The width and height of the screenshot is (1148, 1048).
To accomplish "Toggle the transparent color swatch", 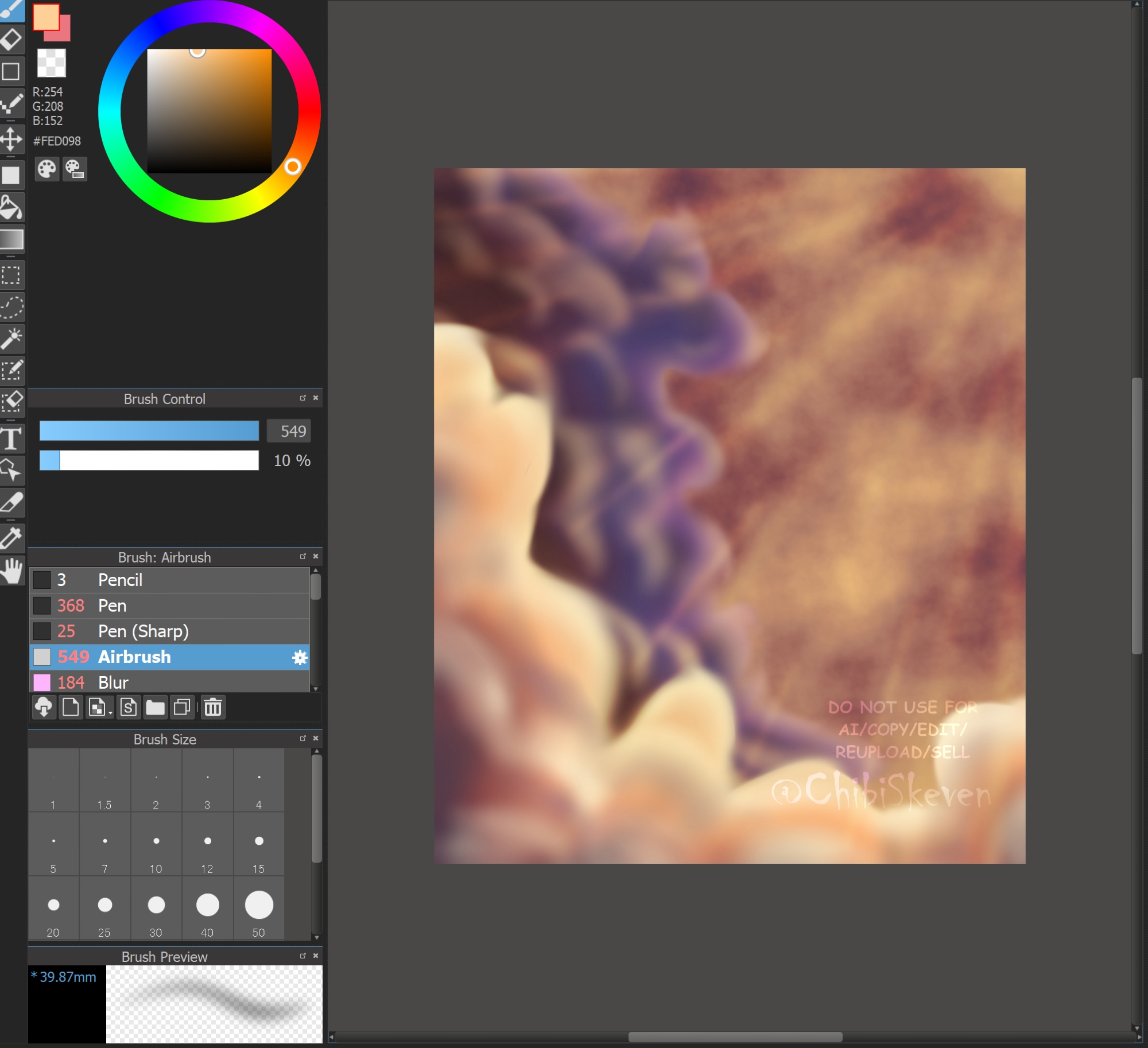I will [52, 63].
